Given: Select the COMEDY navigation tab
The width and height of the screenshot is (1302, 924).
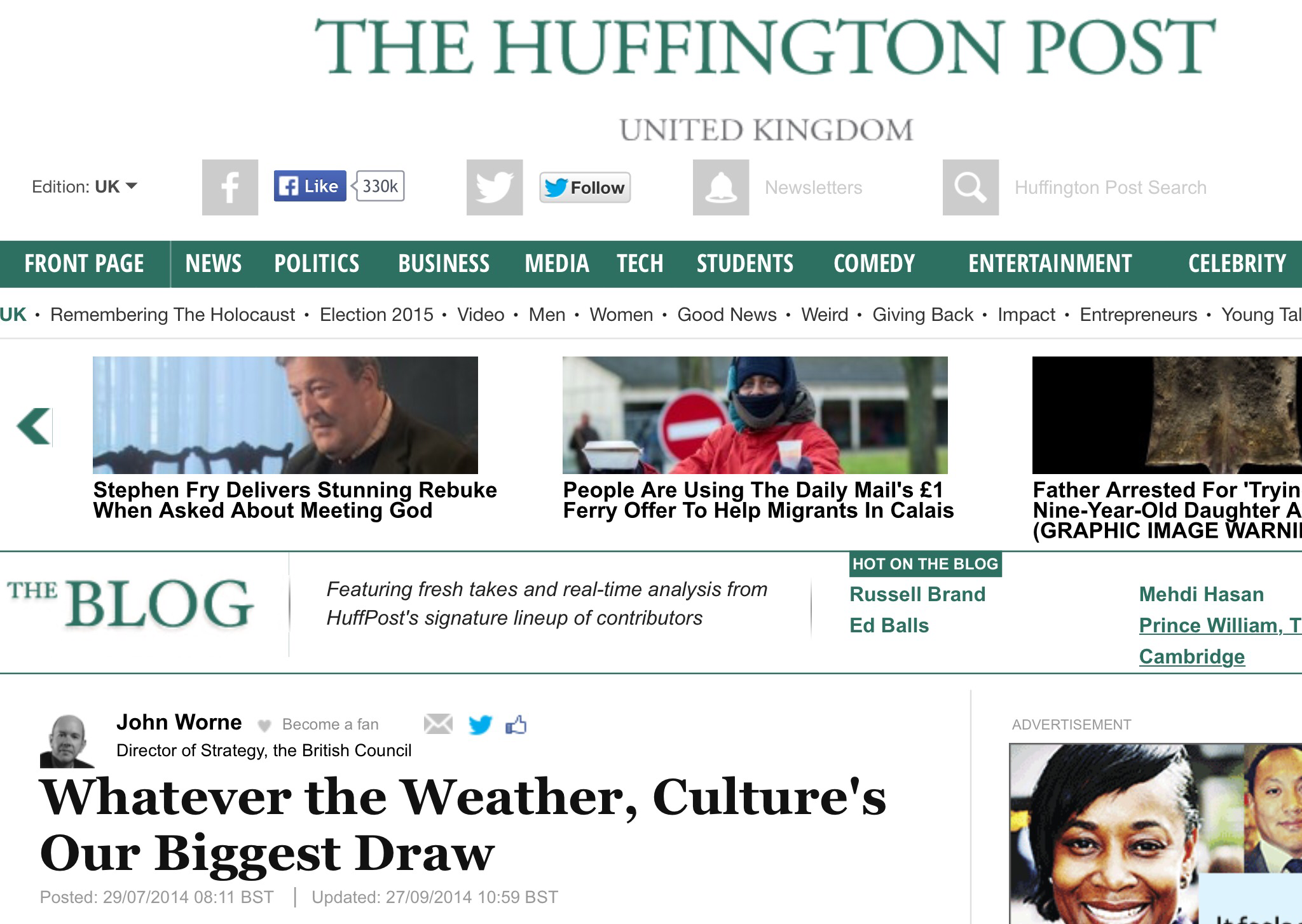Looking at the screenshot, I should pyautogui.click(x=874, y=264).
